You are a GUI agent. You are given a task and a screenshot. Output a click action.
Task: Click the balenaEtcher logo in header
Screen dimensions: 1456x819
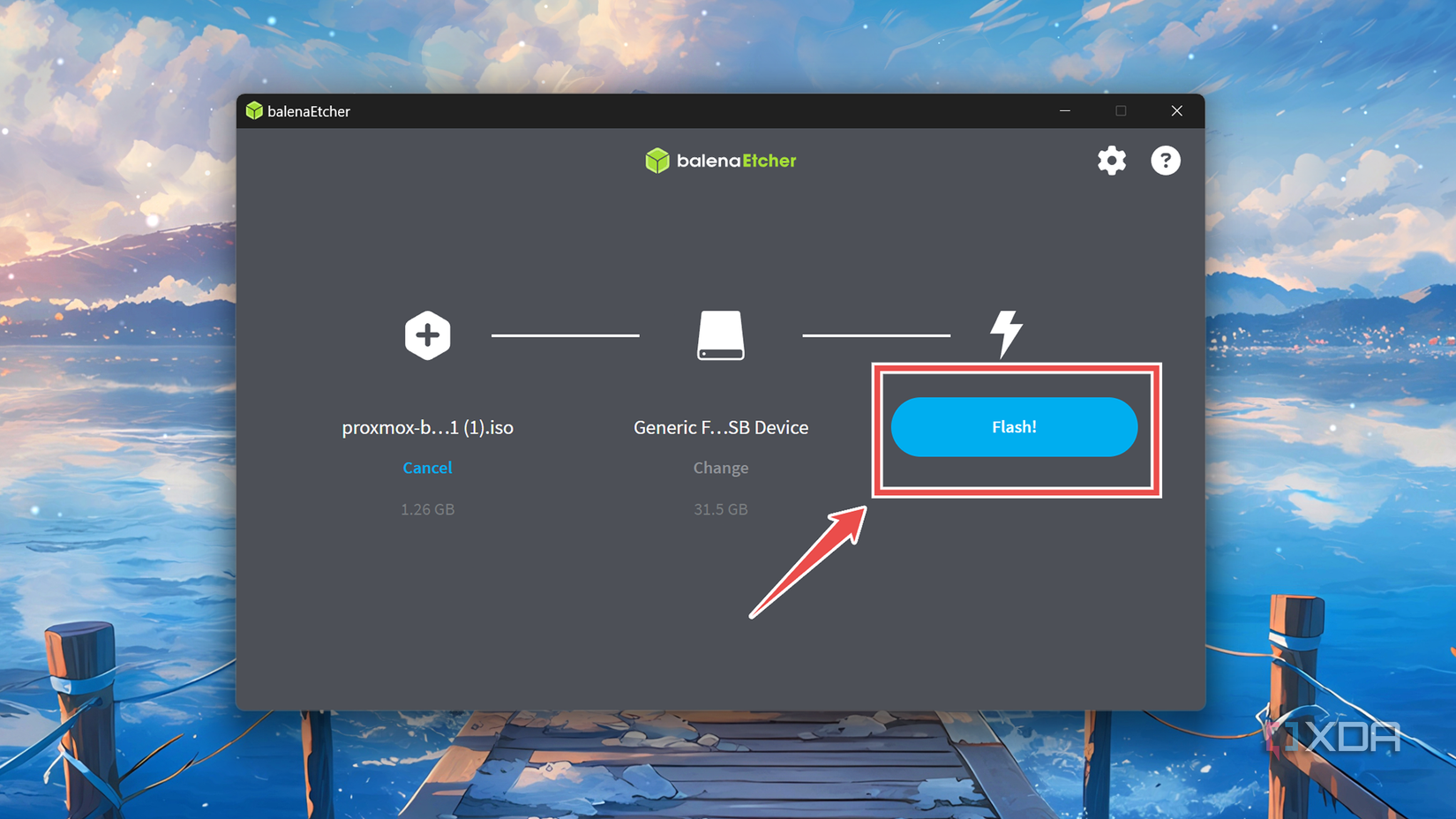721,161
